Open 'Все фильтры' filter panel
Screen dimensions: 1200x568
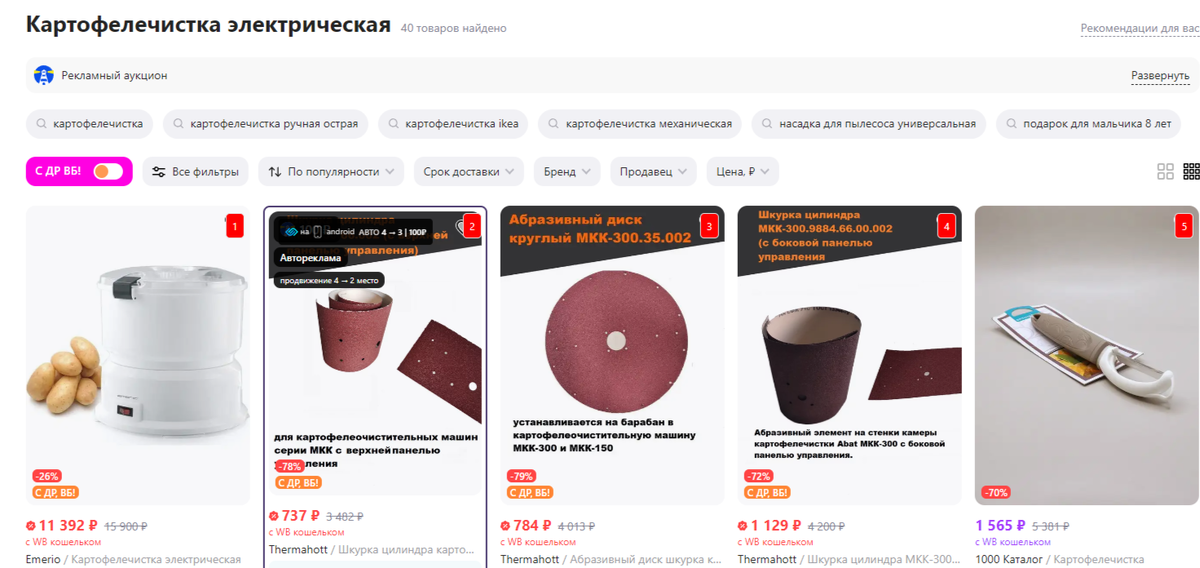click(195, 172)
